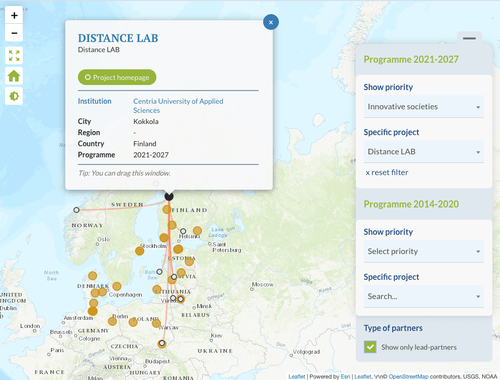Image resolution: width=500 pixels, height=380 pixels.
Task: Toggle fullscreen map view
Action: [x=14, y=56]
